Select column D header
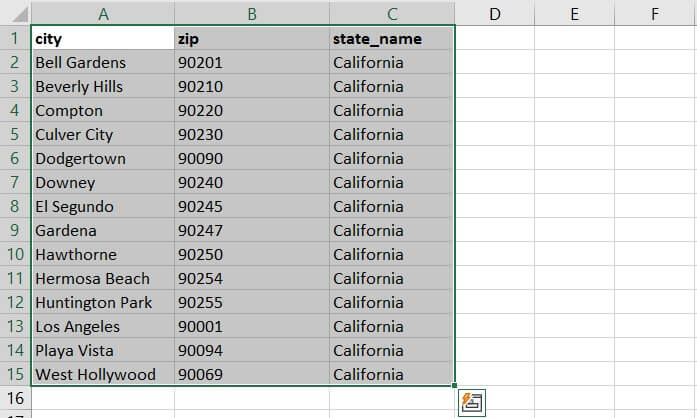The height and width of the screenshot is (418, 697). click(495, 14)
